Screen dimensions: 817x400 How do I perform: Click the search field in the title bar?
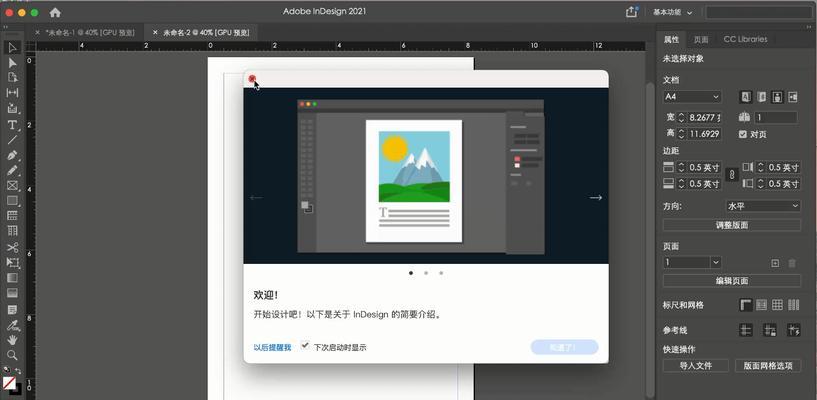pyautogui.click(x=758, y=12)
